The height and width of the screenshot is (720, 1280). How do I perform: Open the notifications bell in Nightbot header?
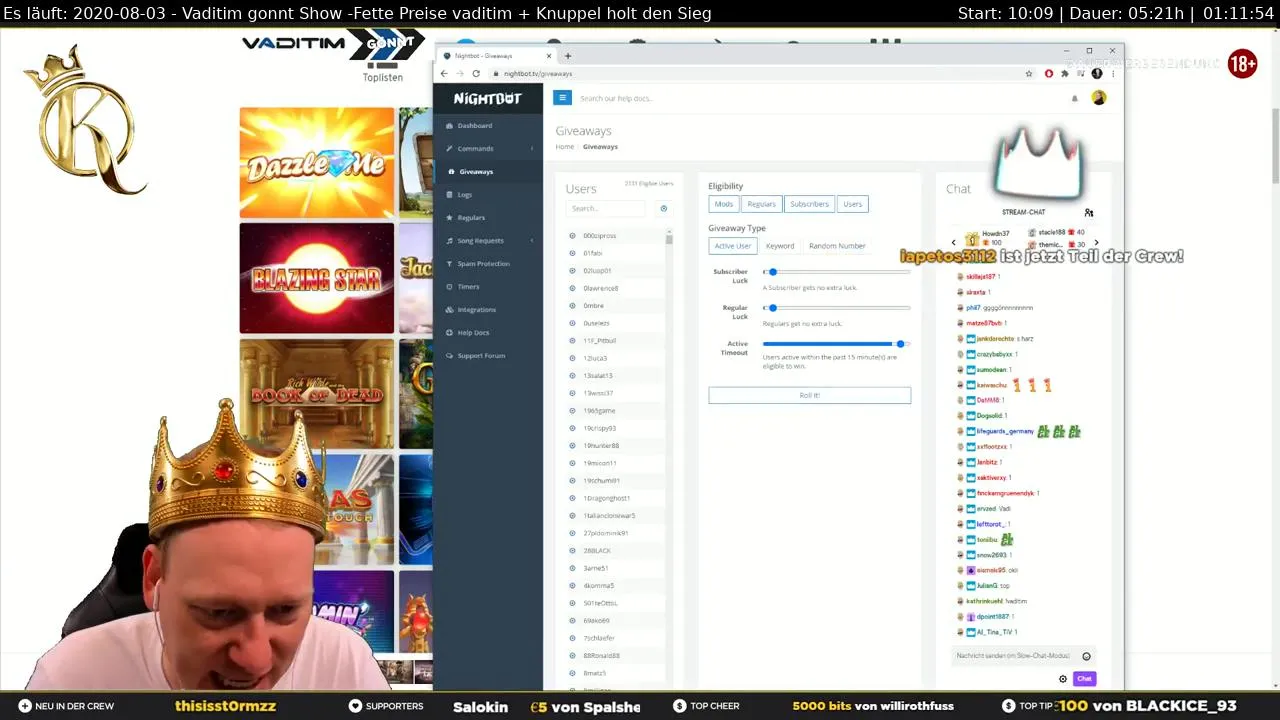1075,98
